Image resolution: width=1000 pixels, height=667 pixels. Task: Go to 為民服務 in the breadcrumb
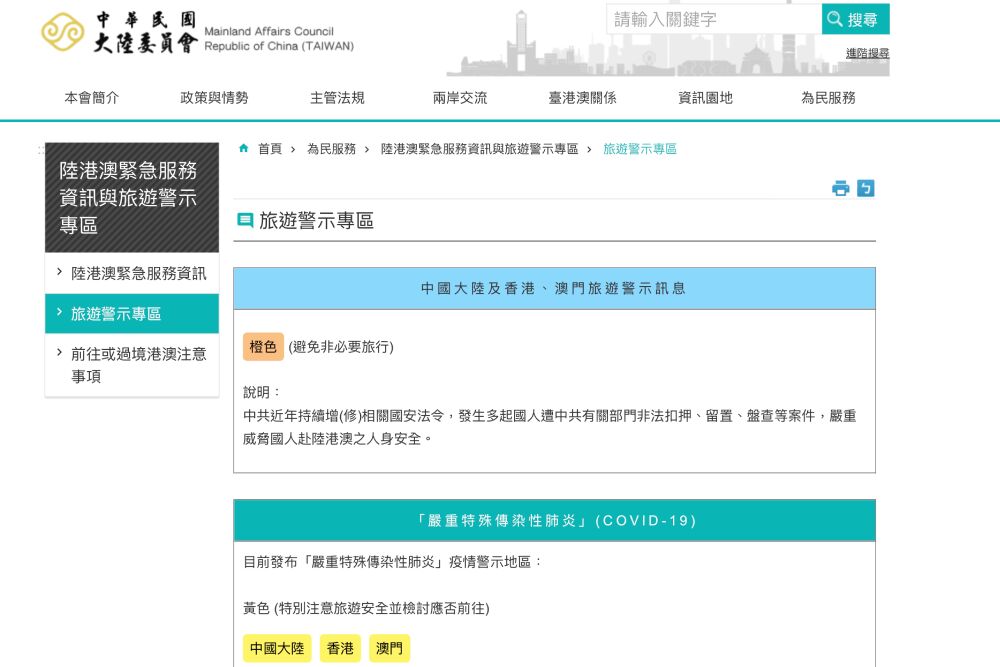[x=332, y=149]
